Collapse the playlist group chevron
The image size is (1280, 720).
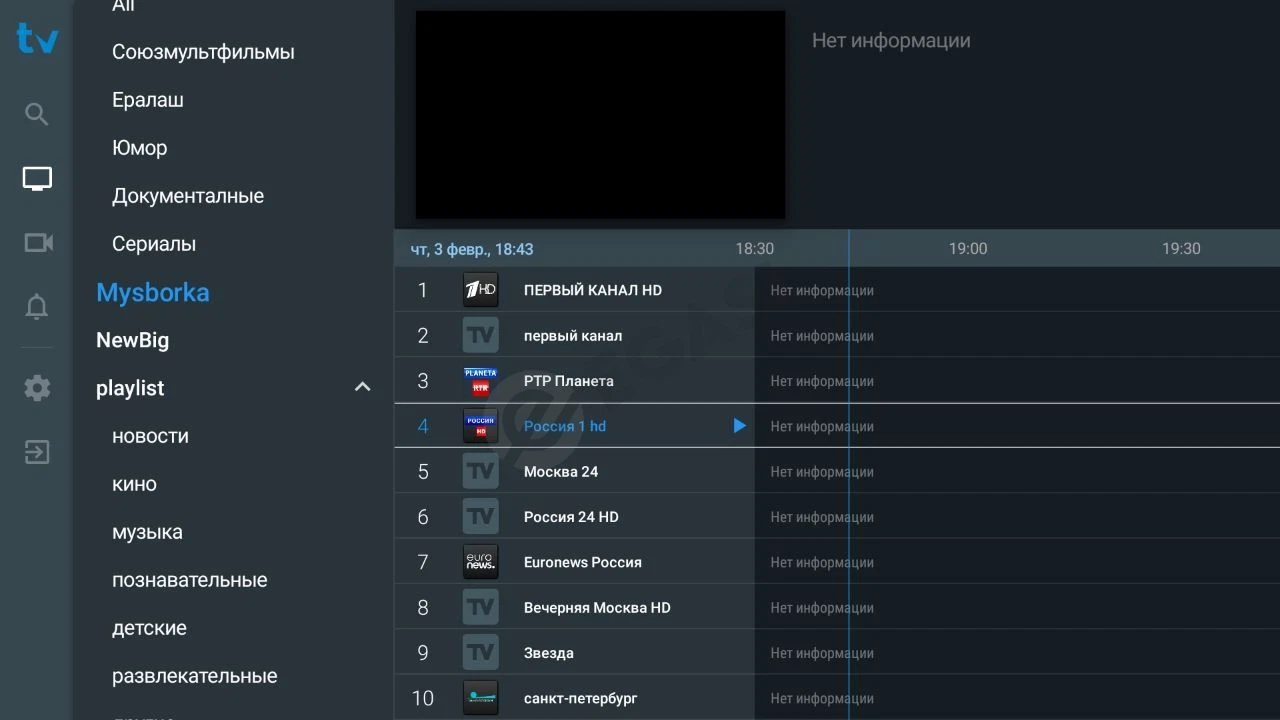click(363, 387)
